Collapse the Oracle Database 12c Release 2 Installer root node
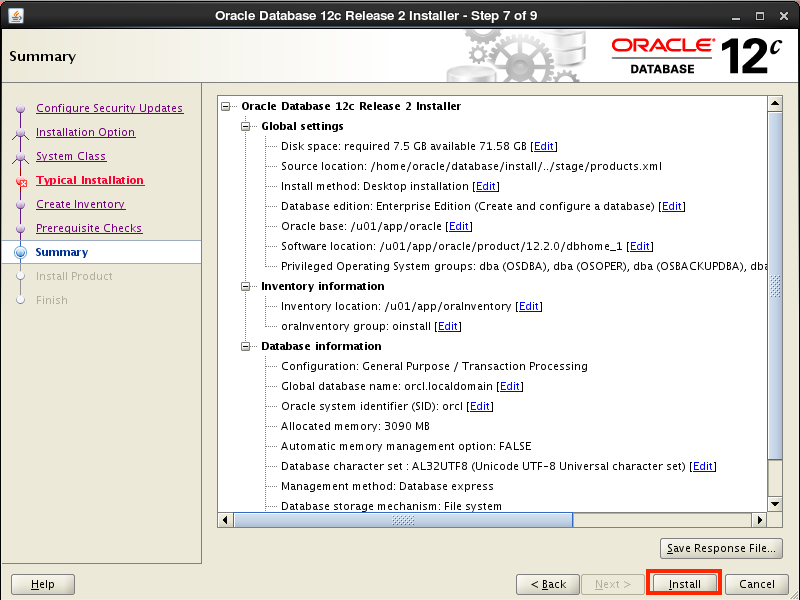Image resolution: width=800 pixels, height=600 pixels. (x=226, y=107)
